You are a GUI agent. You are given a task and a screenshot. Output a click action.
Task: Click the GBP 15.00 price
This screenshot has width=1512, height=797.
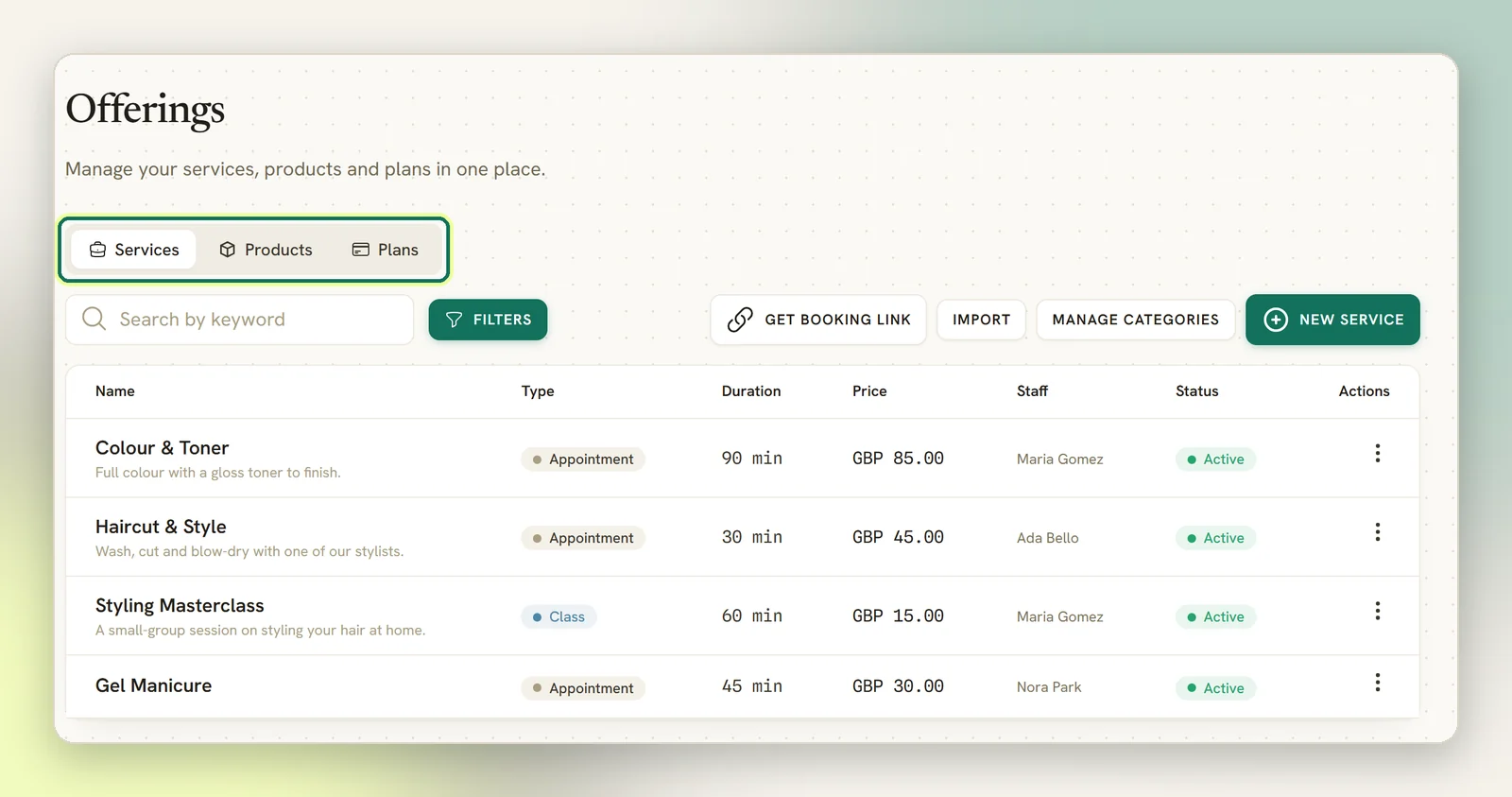click(898, 615)
